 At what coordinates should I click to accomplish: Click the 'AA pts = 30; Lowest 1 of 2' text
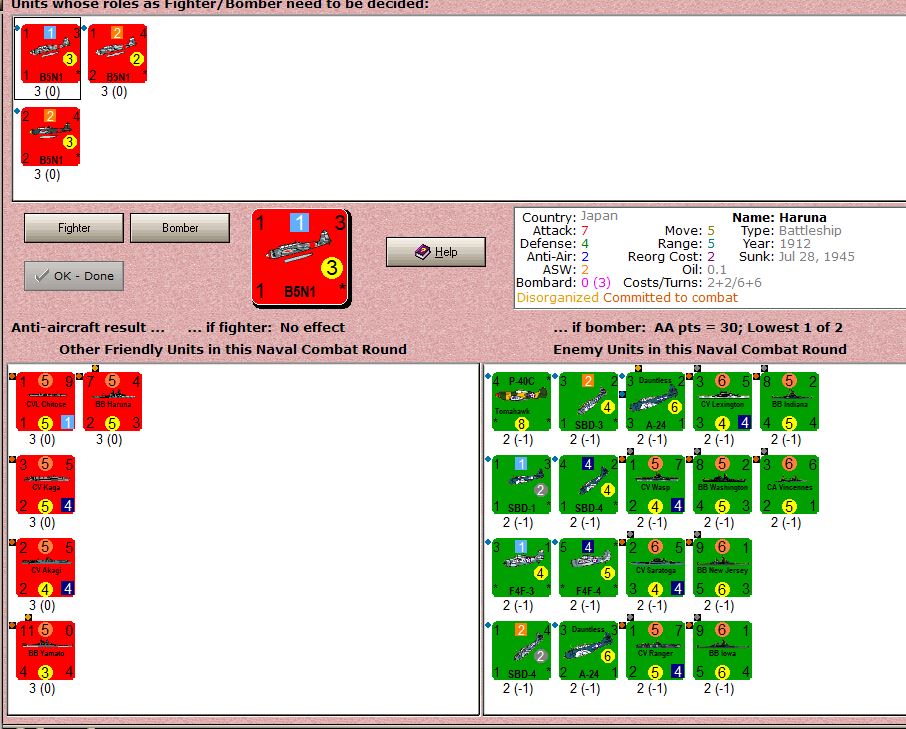(x=748, y=328)
